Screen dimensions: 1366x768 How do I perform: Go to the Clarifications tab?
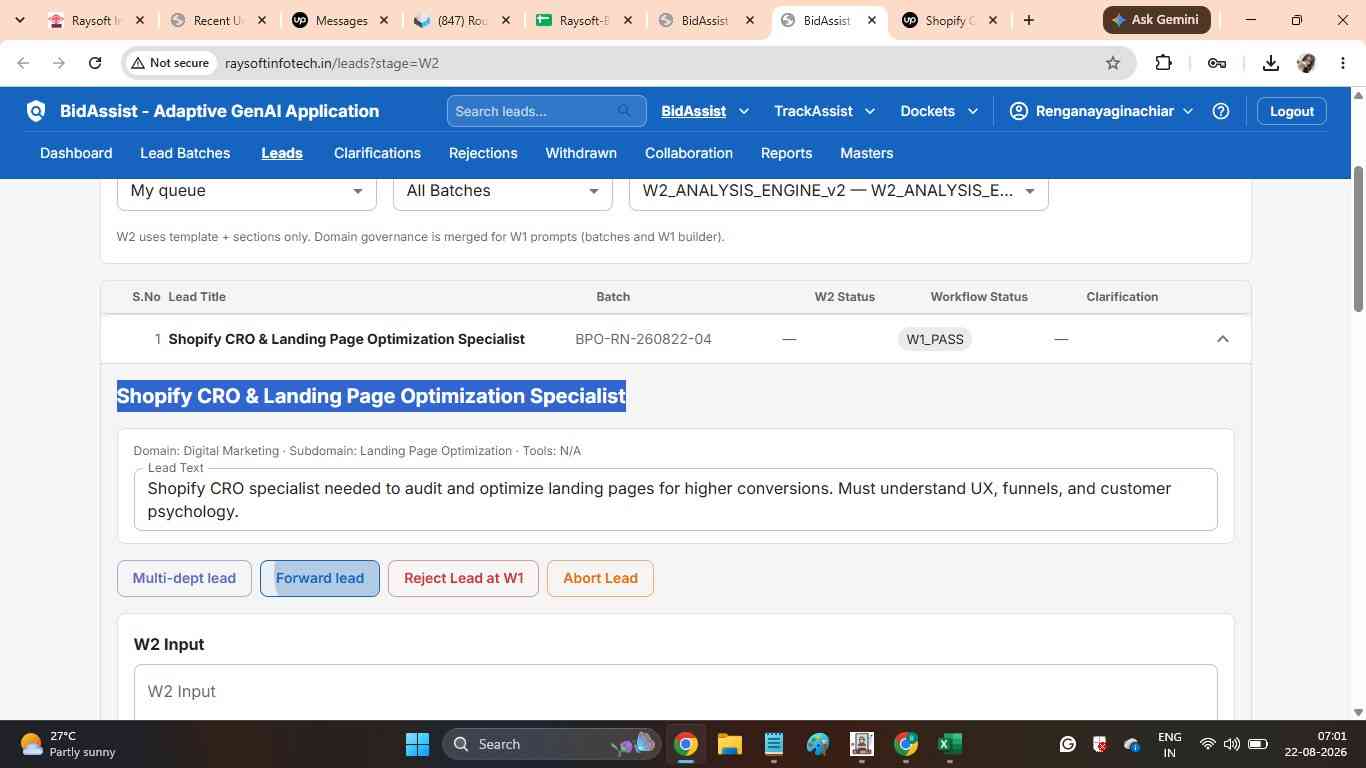click(x=377, y=153)
